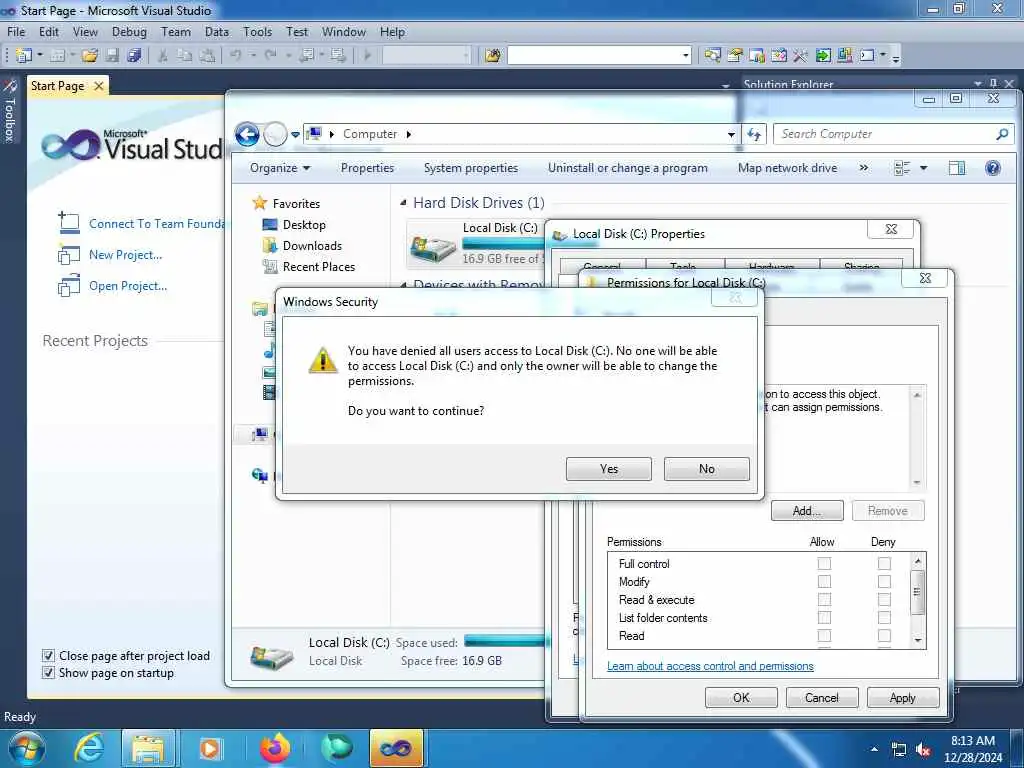Click No in Windows Security dialog
This screenshot has width=1024, height=768.
click(707, 469)
